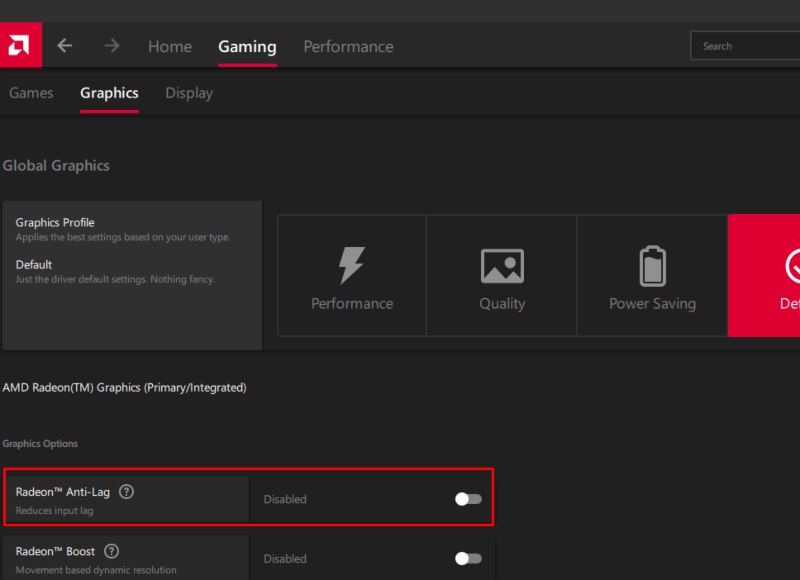Click into the Search field
Image resolution: width=800 pixels, height=580 pixels.
pos(745,46)
